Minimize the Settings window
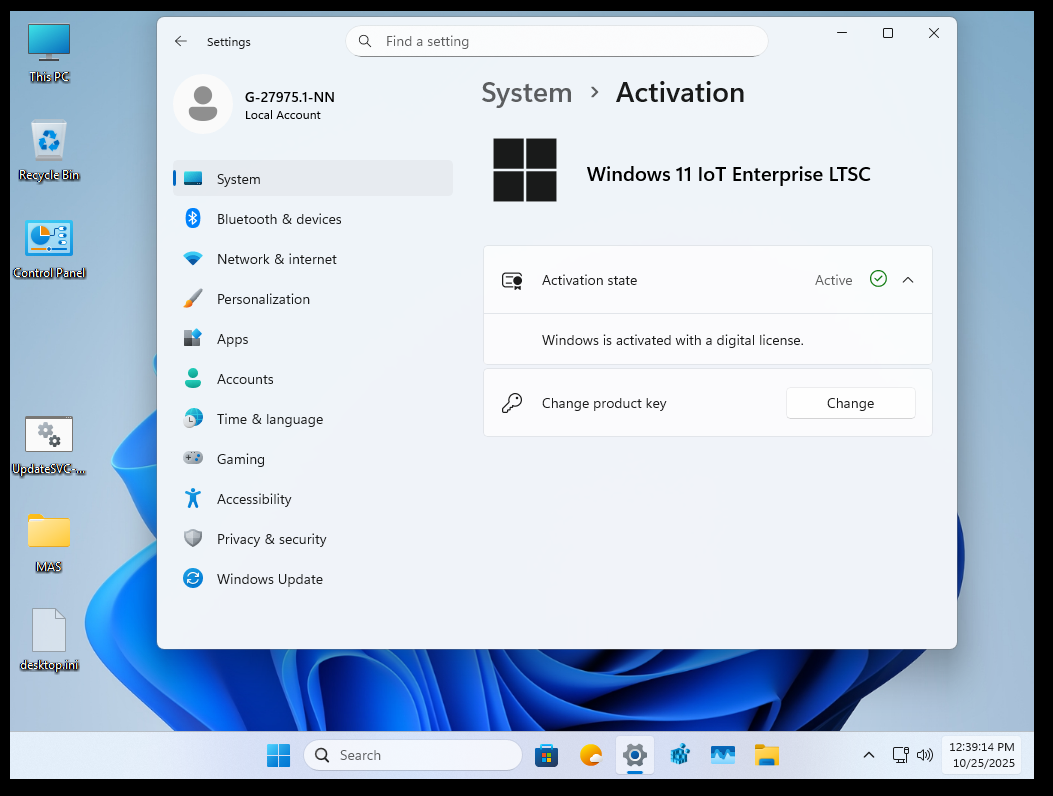Image resolution: width=1053 pixels, height=796 pixels. coord(841,33)
